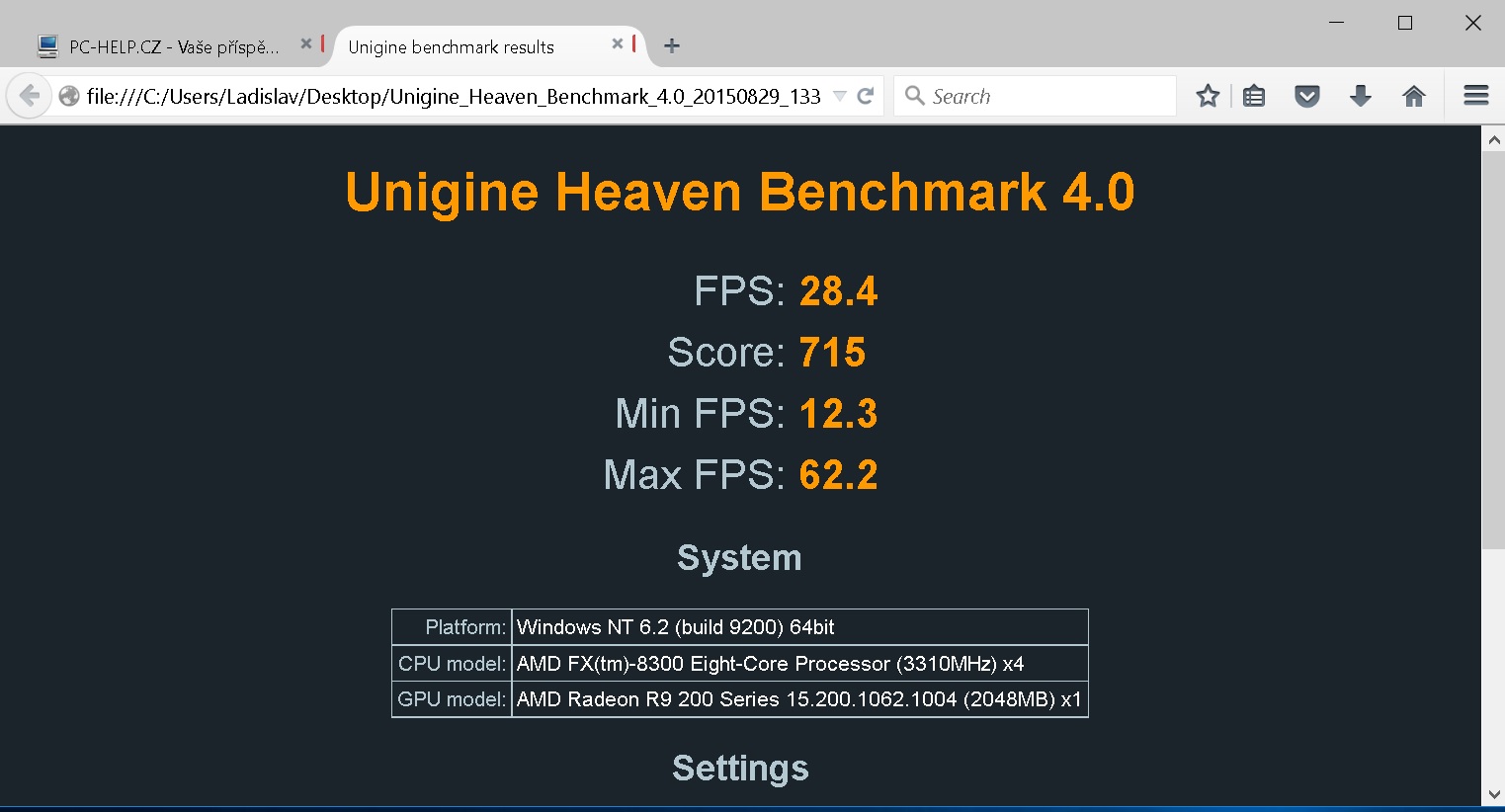Go to home page icon
This screenshot has width=1505, height=812.
pyautogui.click(x=1414, y=96)
